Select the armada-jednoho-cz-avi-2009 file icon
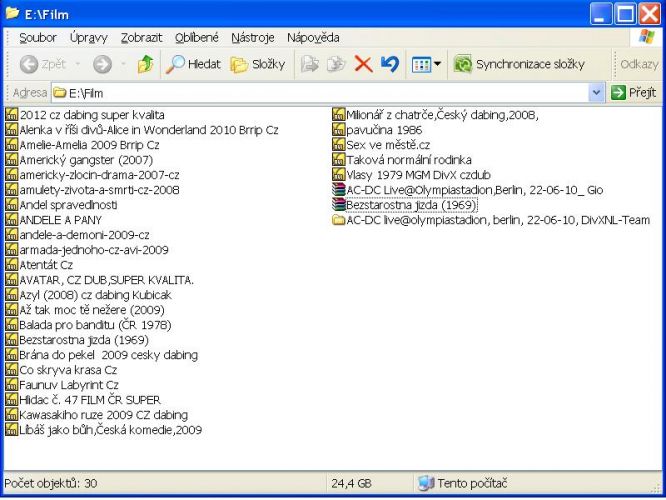 (11, 250)
